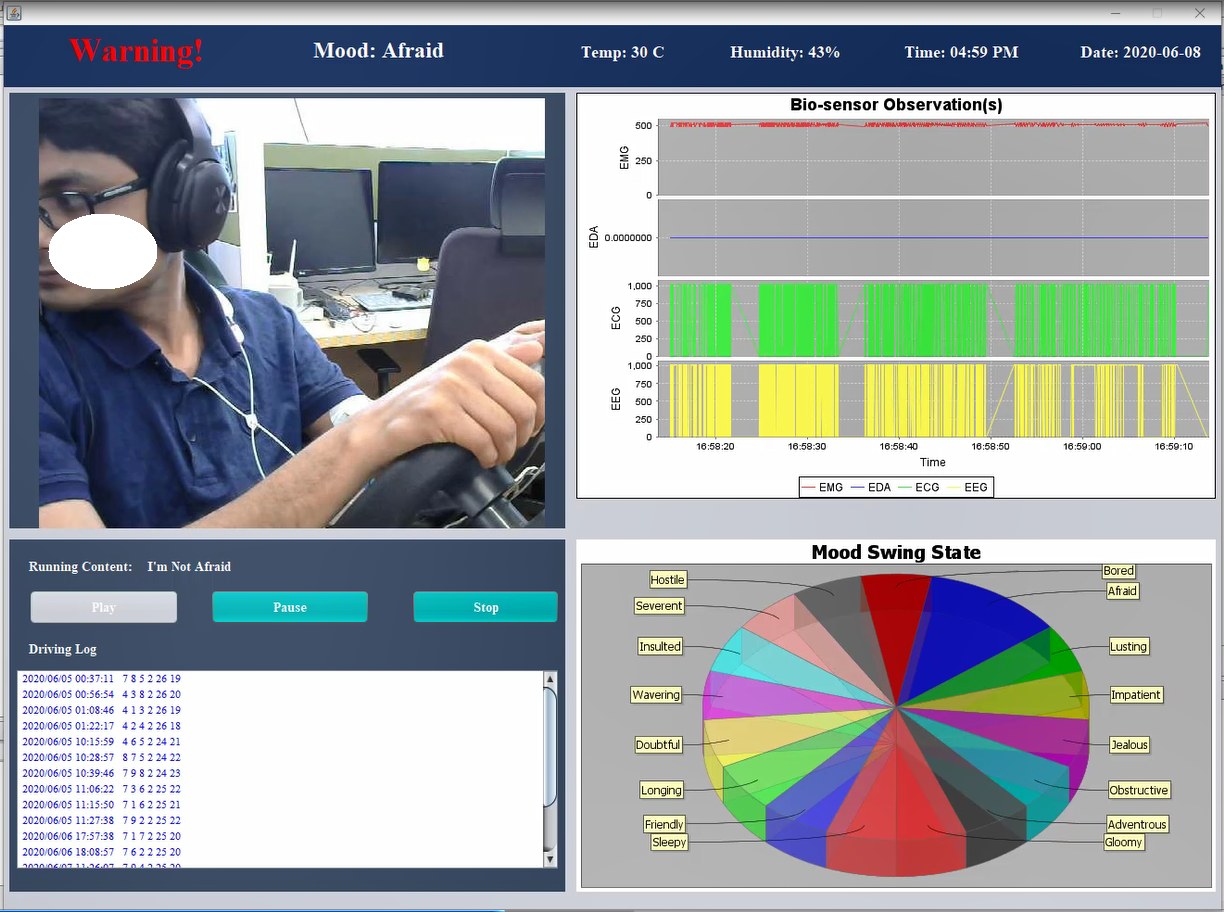
Task: Click the Mood: Afraid status text
Action: 378,50
